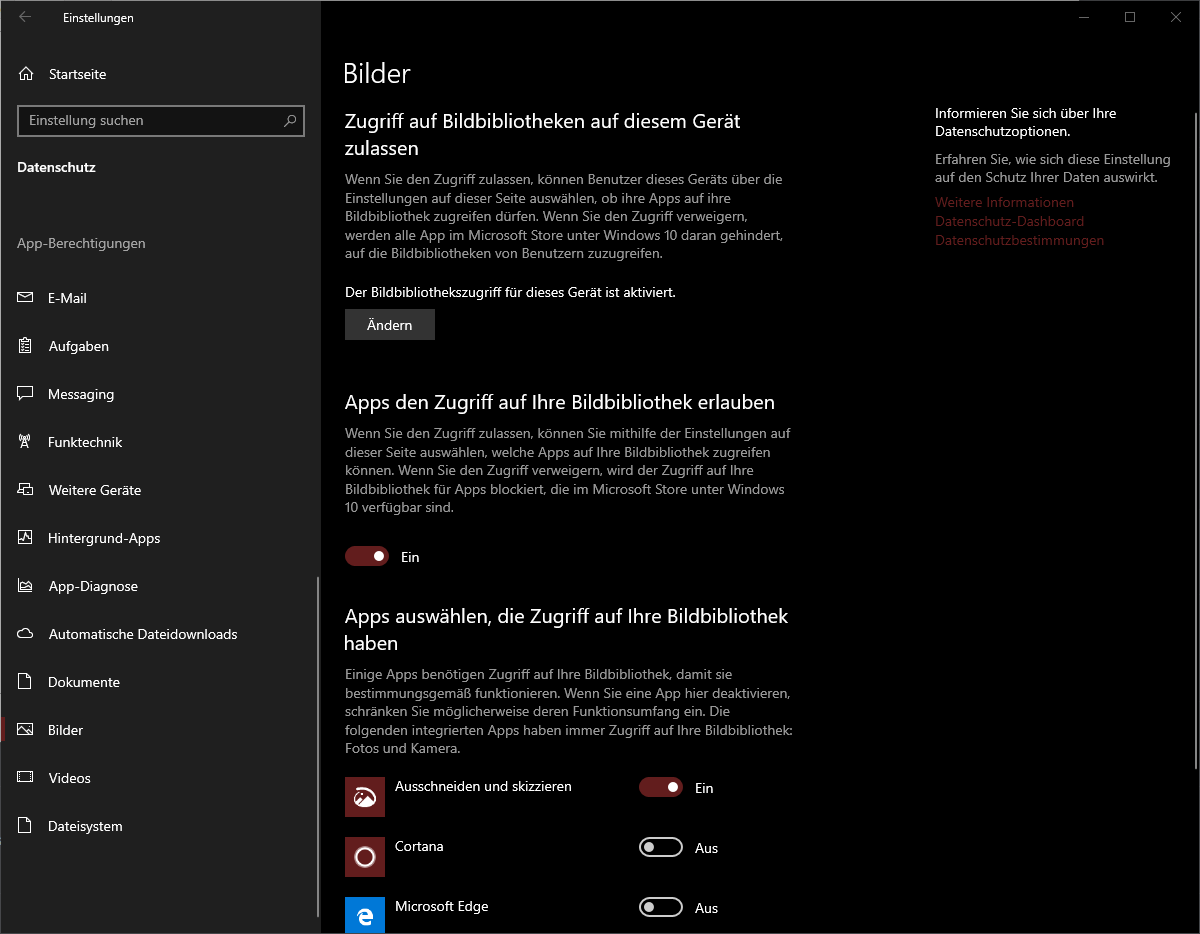Go to Messaging permissions
Image resolution: width=1200 pixels, height=934 pixels.
click(160, 394)
